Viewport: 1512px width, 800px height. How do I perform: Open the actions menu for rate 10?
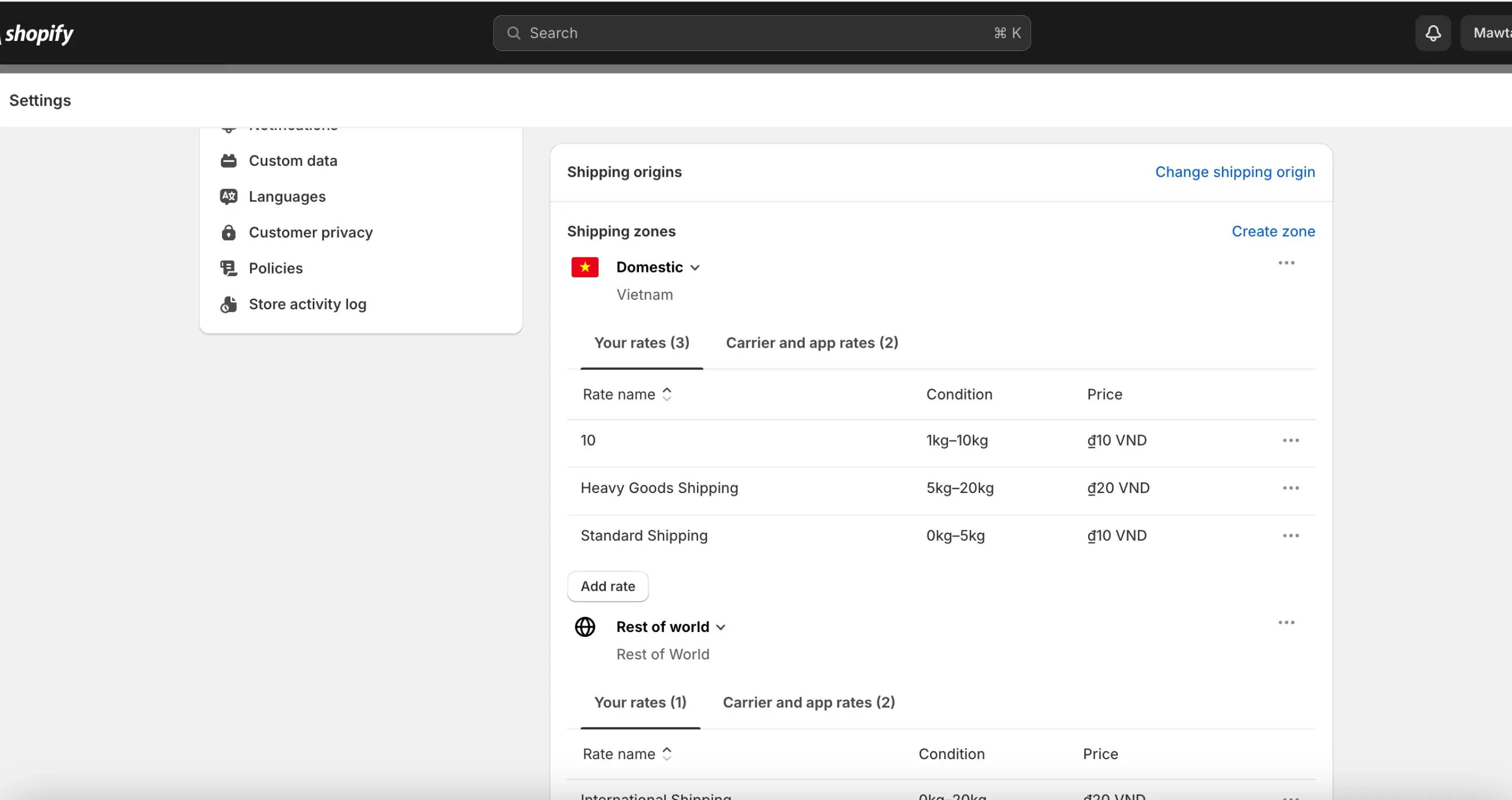[x=1291, y=441]
